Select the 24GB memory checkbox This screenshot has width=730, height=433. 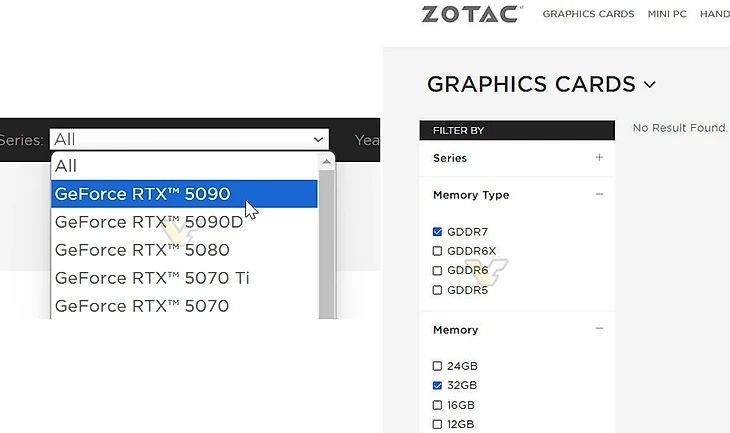[437, 366]
